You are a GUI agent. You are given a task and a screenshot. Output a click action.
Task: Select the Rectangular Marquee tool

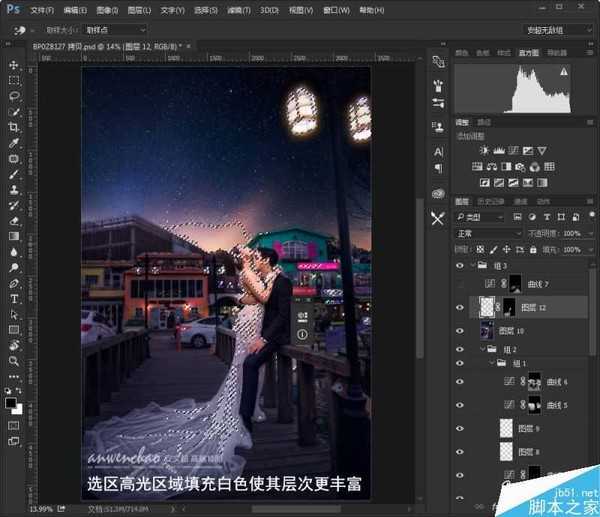click(14, 80)
